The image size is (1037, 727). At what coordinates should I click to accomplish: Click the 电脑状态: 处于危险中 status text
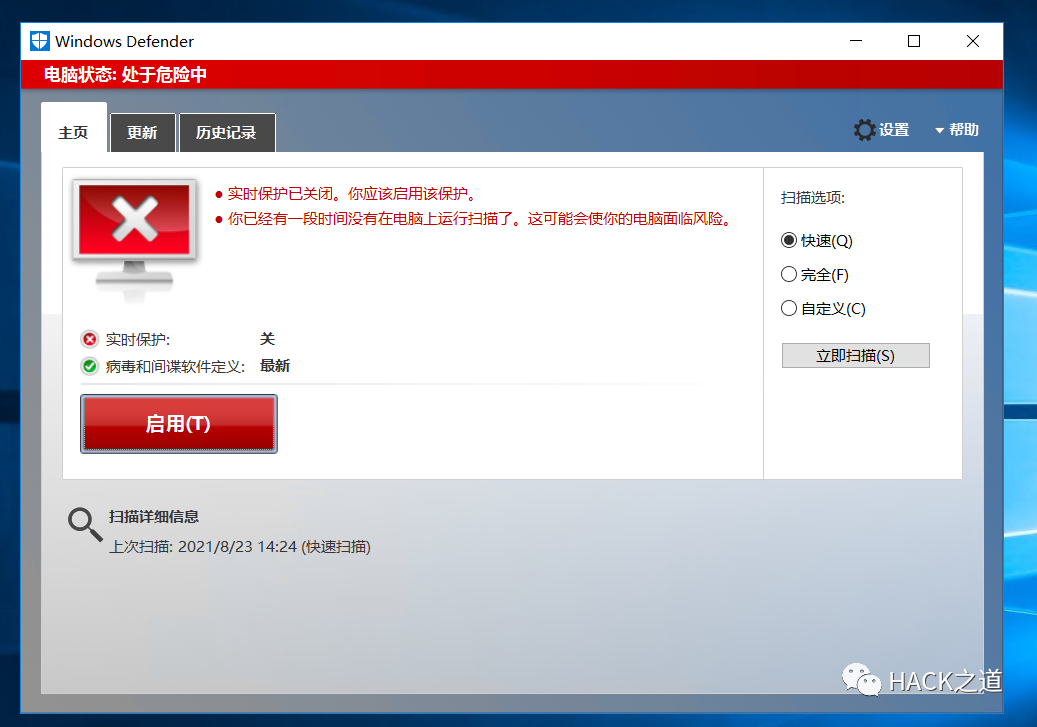125,74
